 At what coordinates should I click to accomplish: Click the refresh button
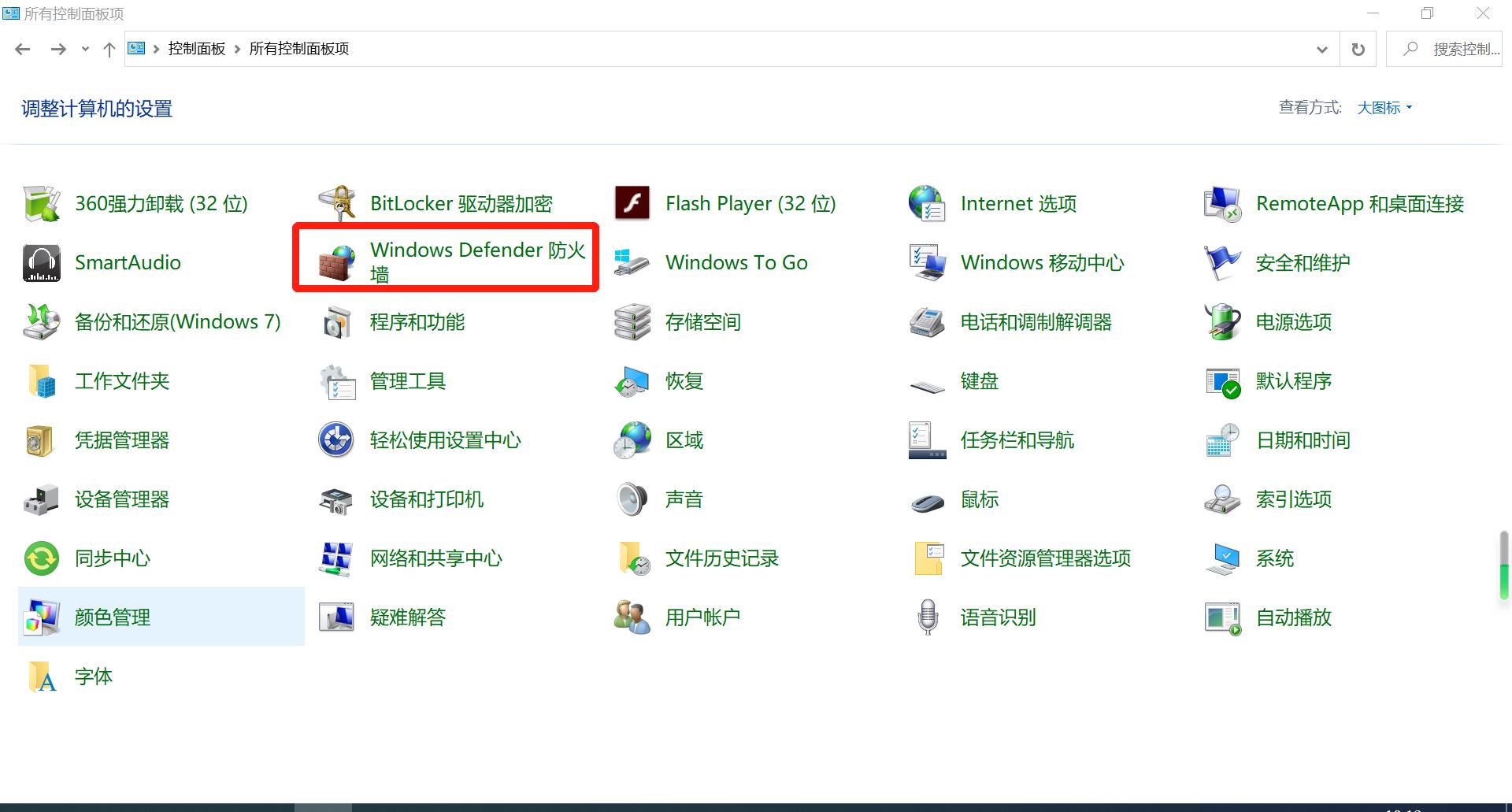[1357, 48]
